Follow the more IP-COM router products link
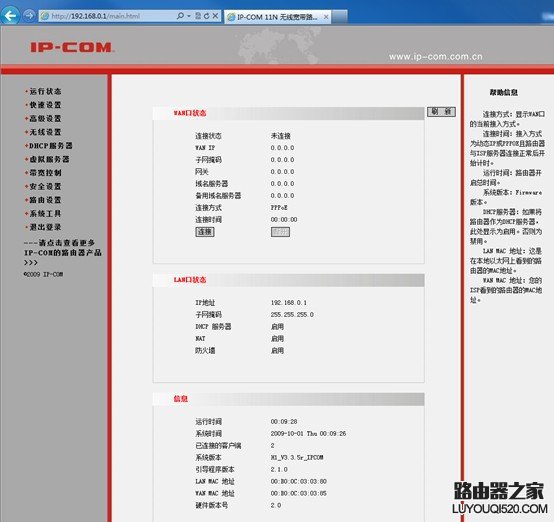554x522 pixels. (x=63, y=252)
